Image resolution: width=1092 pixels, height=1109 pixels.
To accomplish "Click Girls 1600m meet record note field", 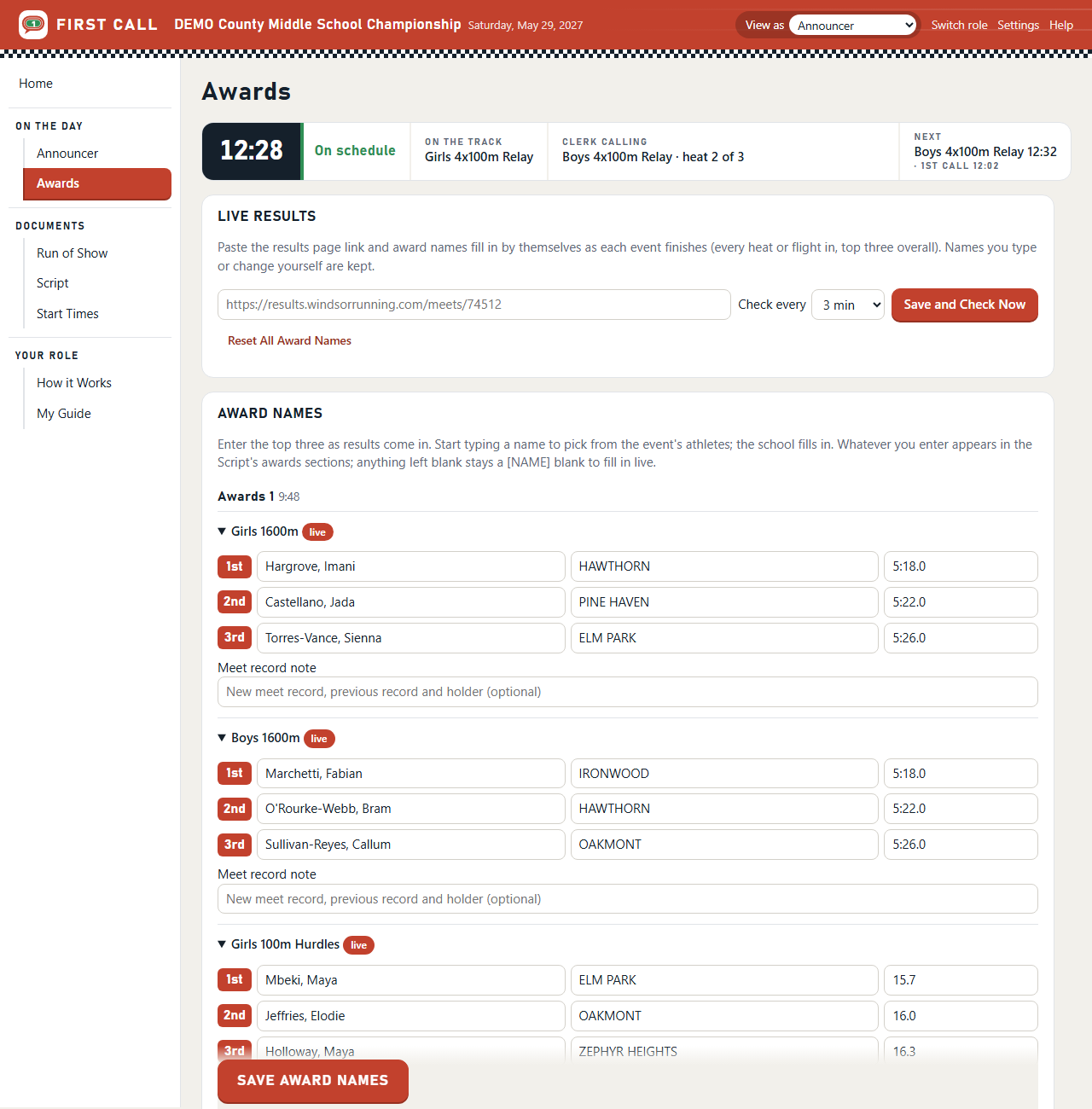I will pyautogui.click(x=628, y=692).
